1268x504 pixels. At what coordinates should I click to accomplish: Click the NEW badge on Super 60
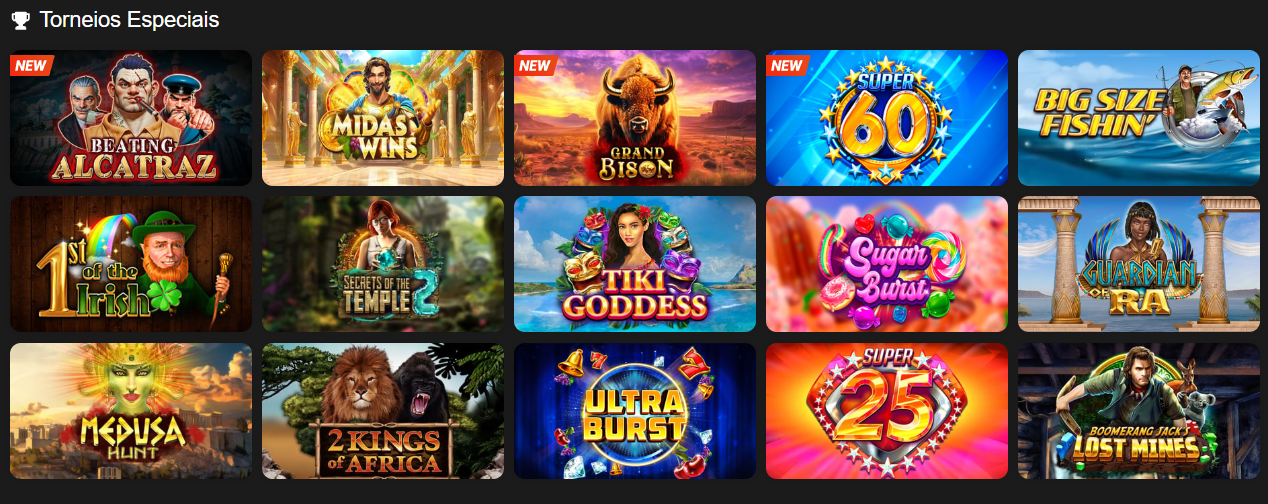pos(787,66)
